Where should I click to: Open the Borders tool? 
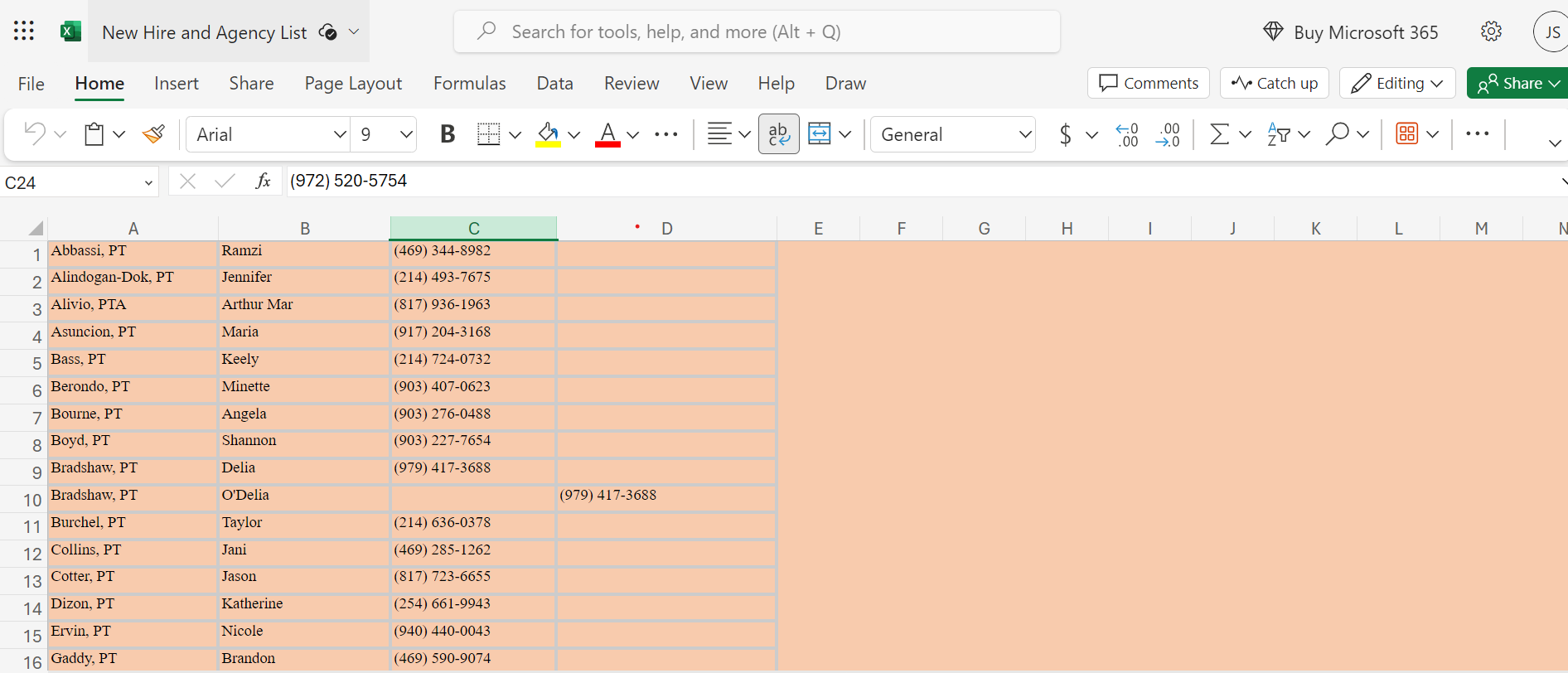tap(489, 134)
